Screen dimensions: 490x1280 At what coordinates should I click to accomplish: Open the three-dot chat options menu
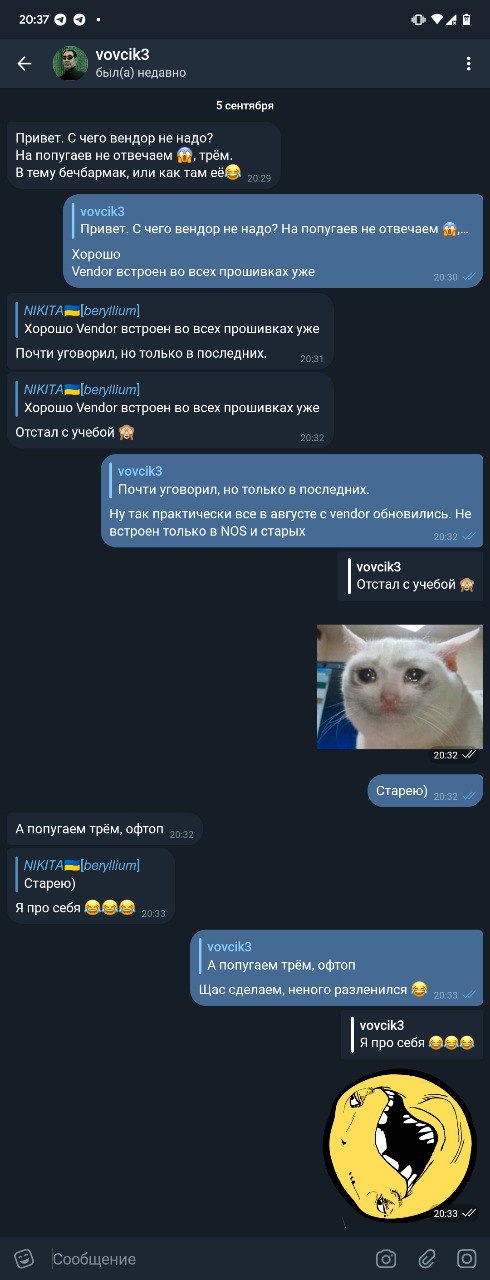pos(468,64)
